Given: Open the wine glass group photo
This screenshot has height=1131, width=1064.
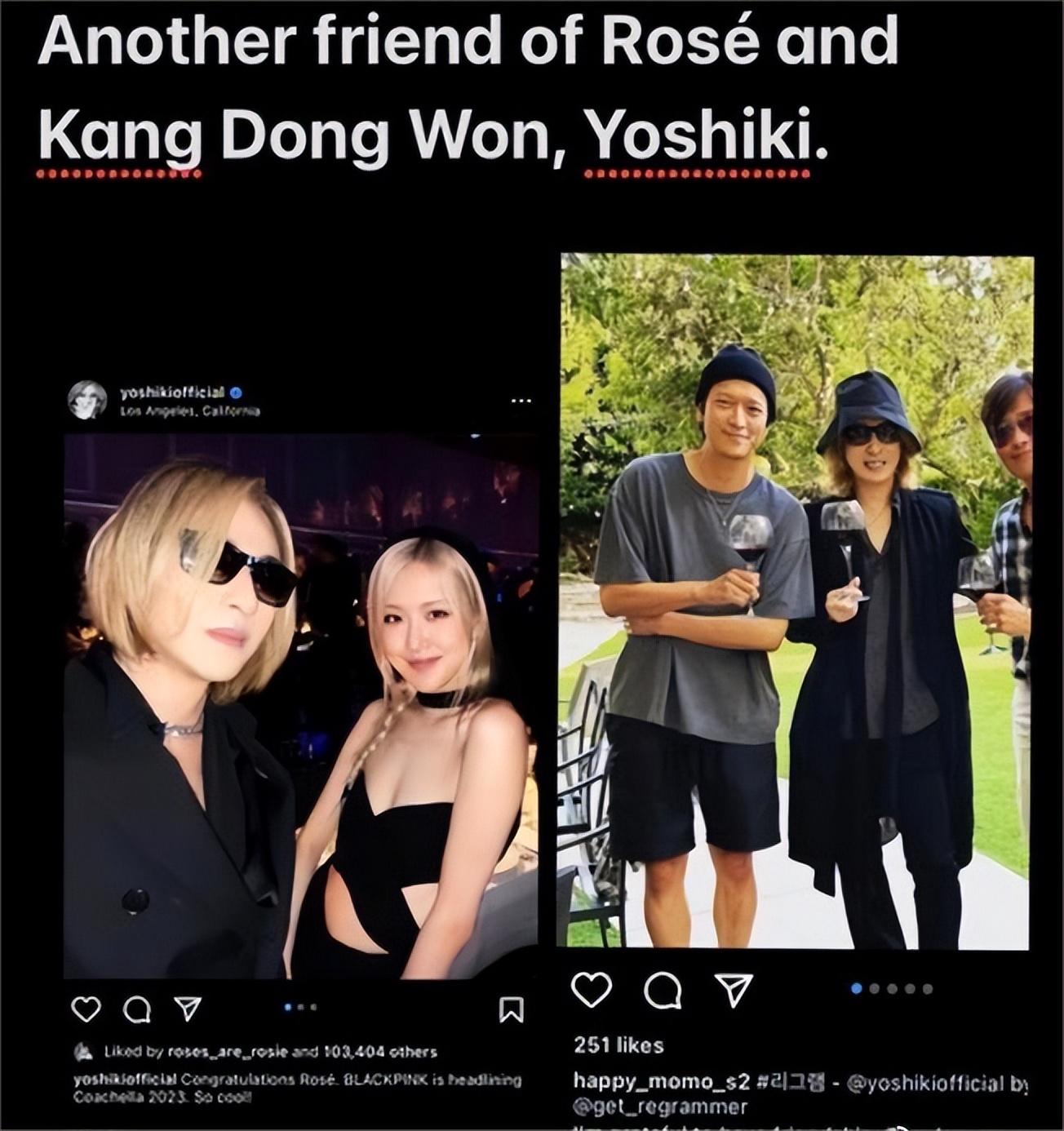Looking at the screenshot, I should (796, 601).
